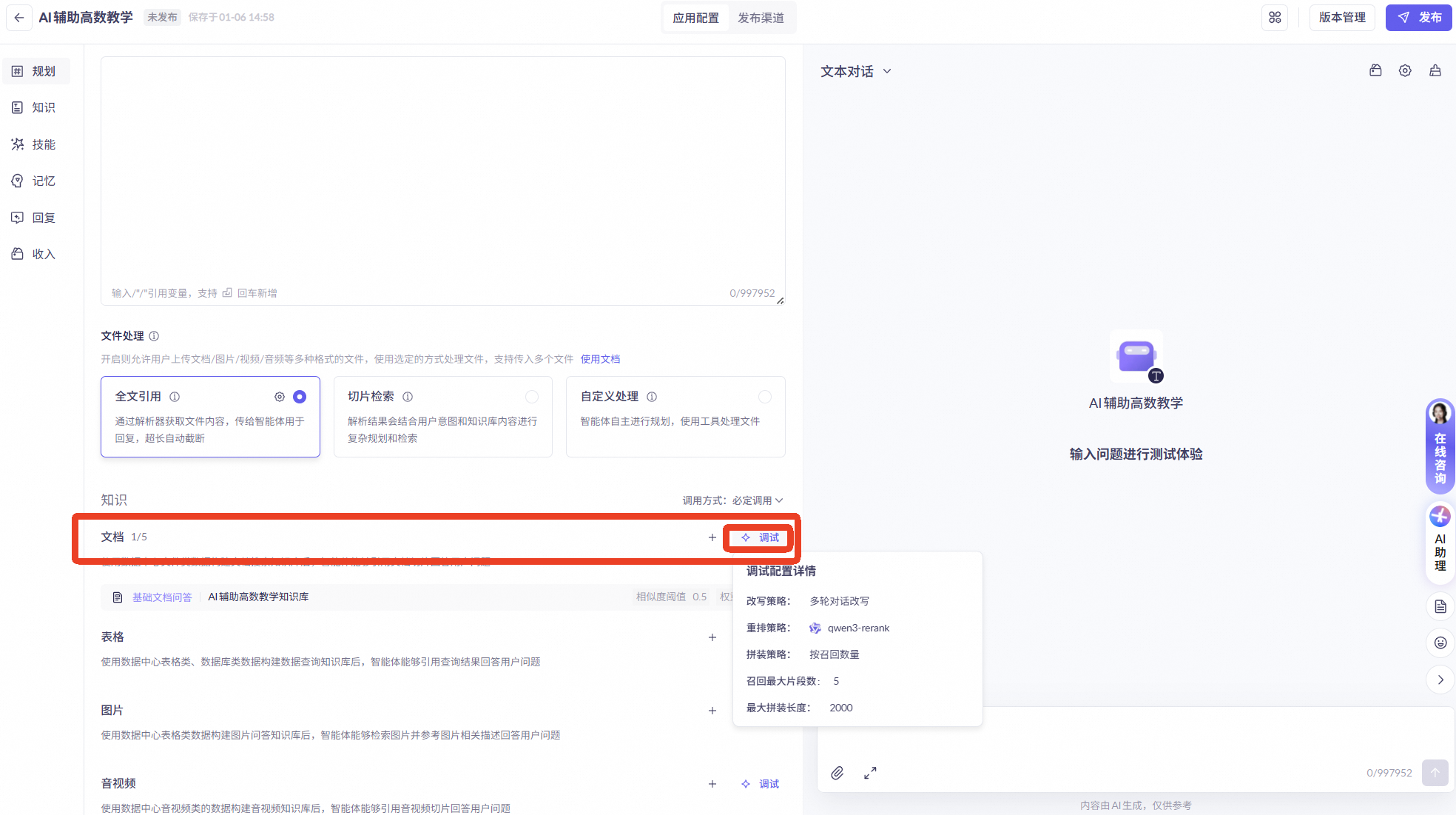Click the clear conversation broom icon
The image size is (1456, 815).
click(x=1435, y=71)
